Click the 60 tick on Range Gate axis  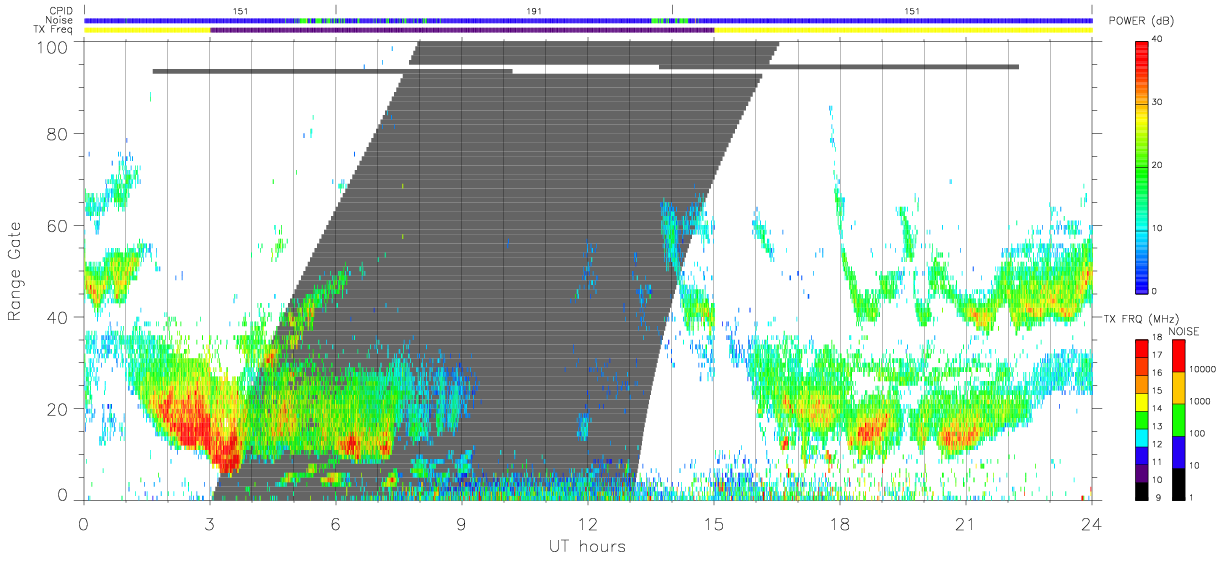point(58,225)
